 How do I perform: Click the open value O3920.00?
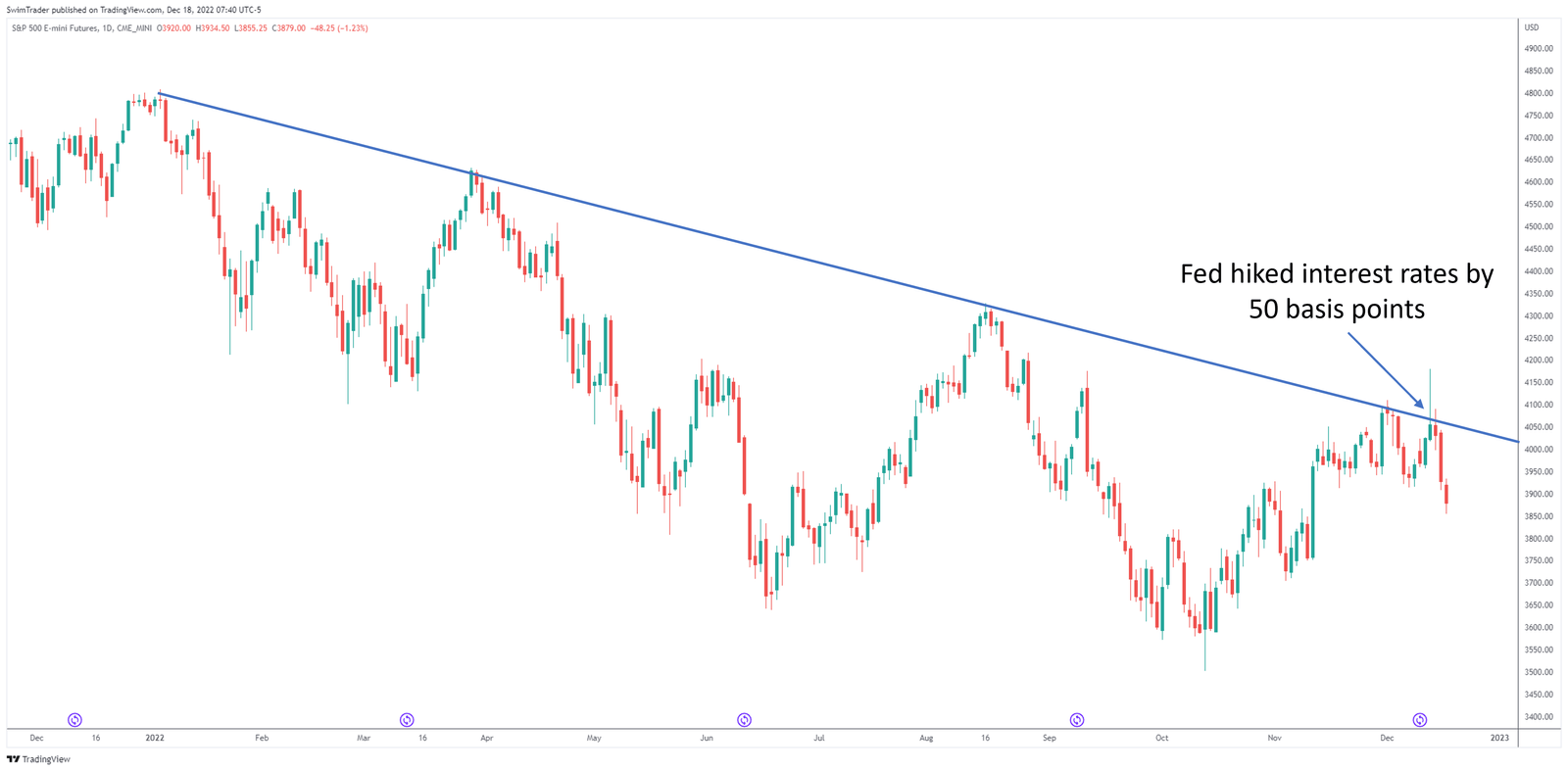[x=174, y=28]
